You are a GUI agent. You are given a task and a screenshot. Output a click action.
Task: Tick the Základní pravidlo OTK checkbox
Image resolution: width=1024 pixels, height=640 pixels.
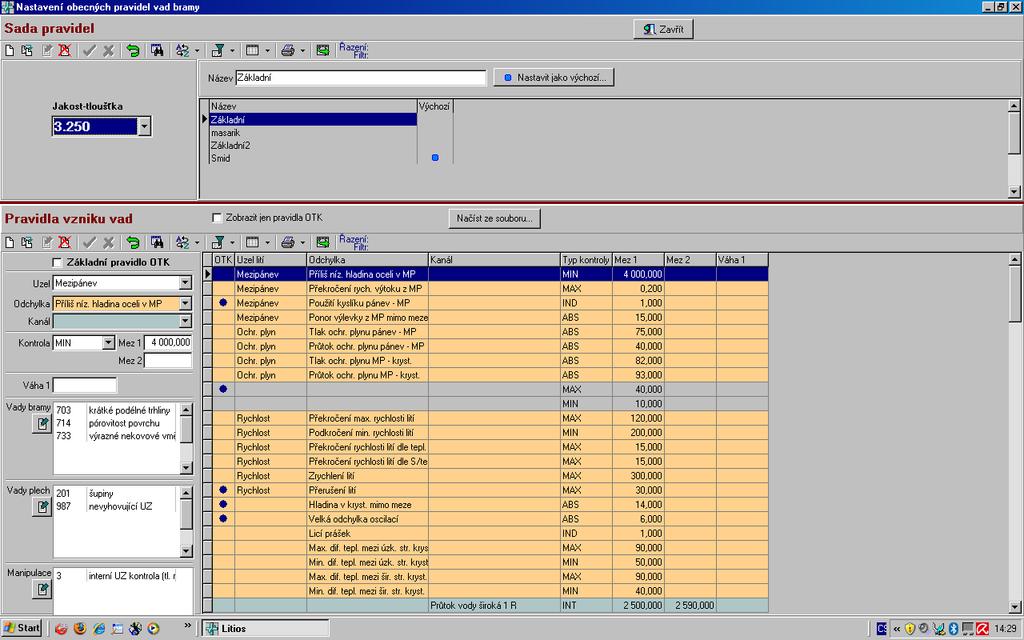[57, 263]
